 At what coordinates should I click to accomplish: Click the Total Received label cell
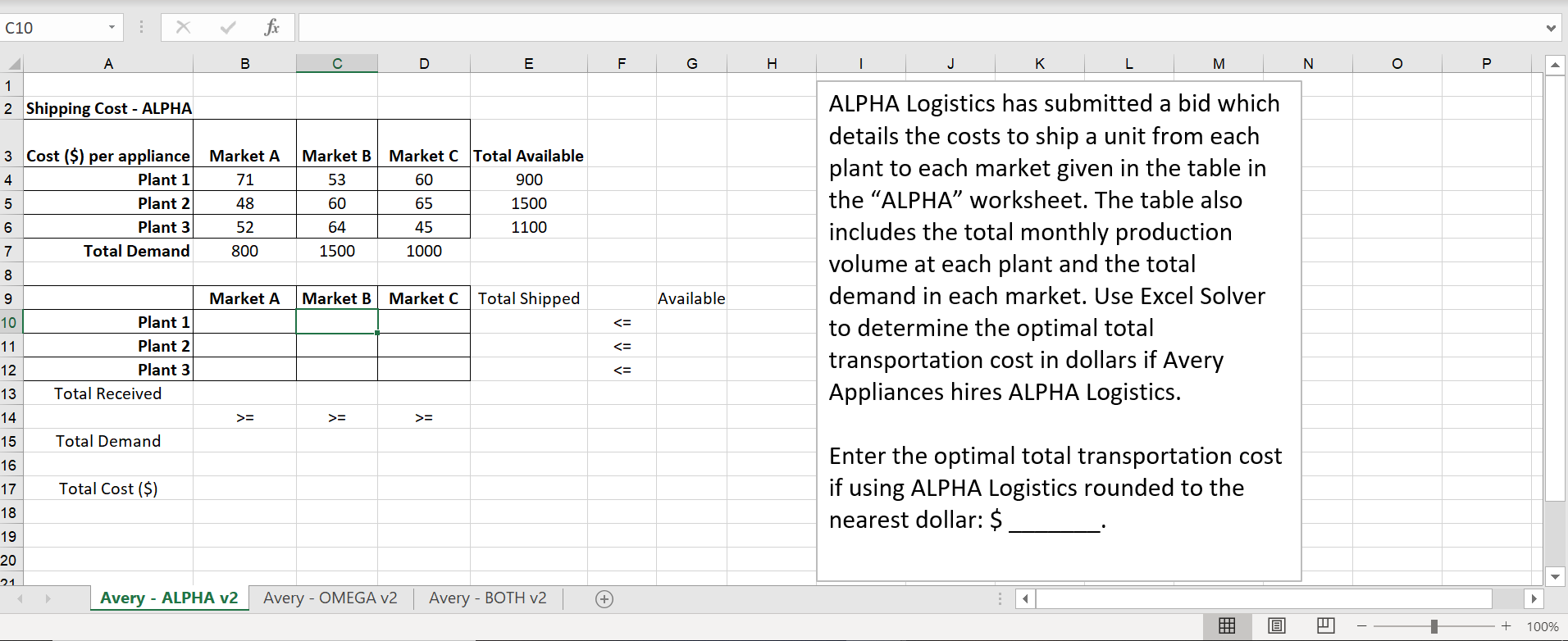coord(108,393)
